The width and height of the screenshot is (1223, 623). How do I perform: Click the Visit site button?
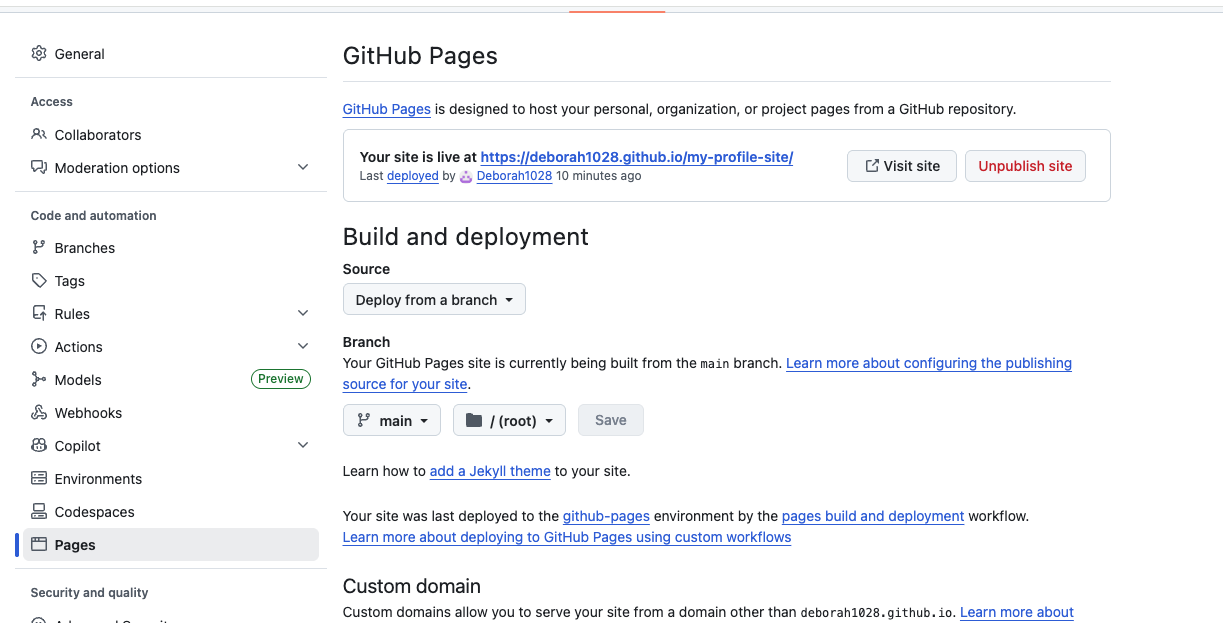(x=901, y=166)
